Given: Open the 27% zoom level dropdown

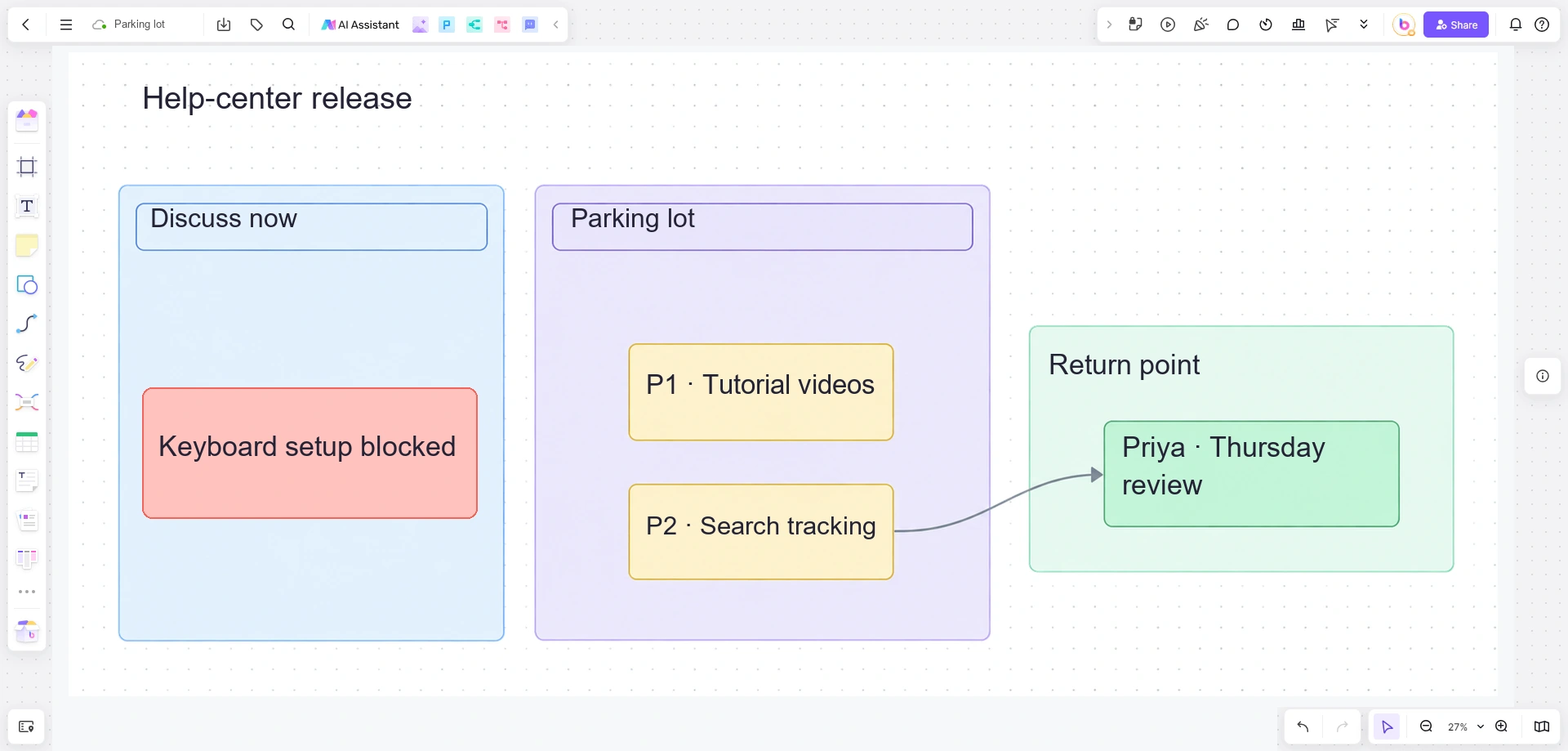Looking at the screenshot, I should click(x=1465, y=726).
